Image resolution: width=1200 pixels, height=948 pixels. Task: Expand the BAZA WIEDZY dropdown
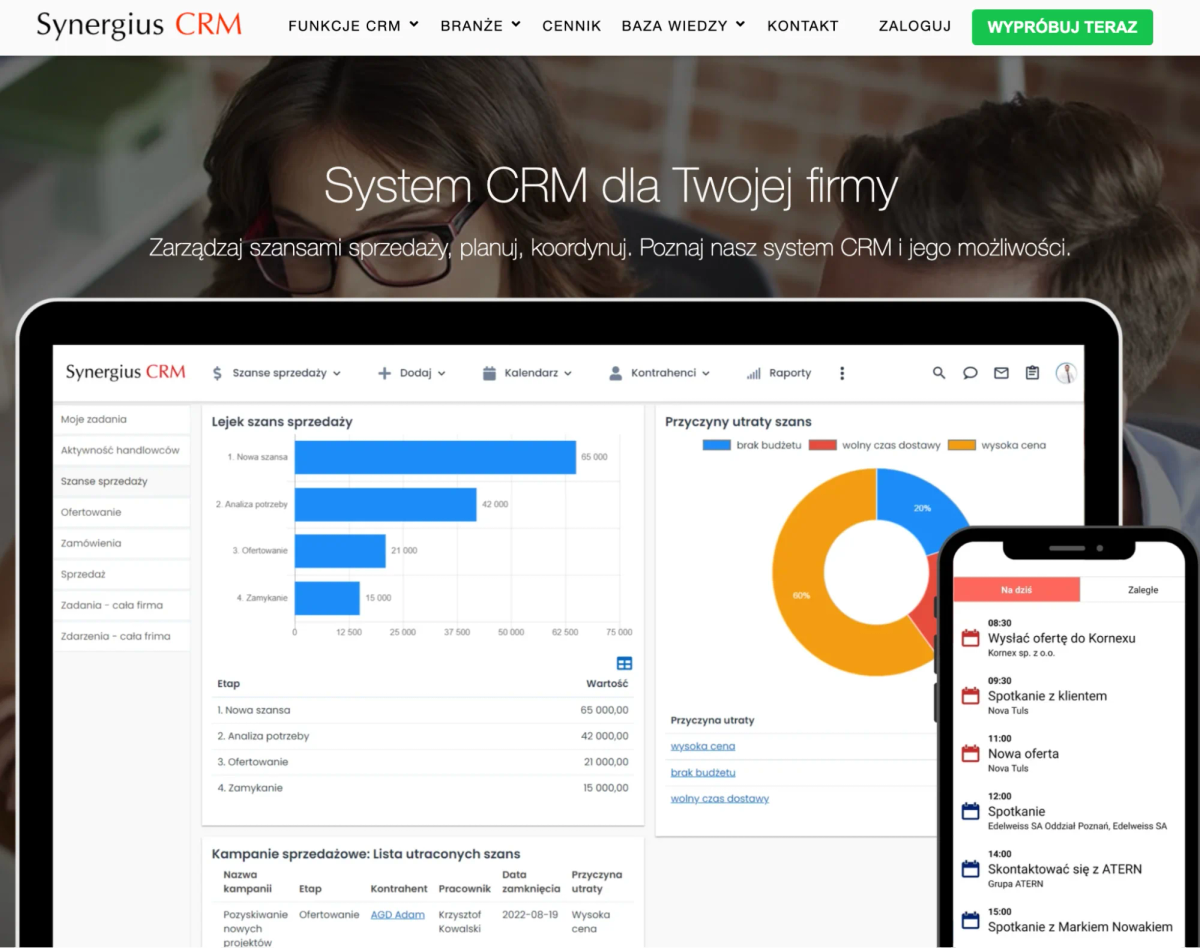coord(684,26)
